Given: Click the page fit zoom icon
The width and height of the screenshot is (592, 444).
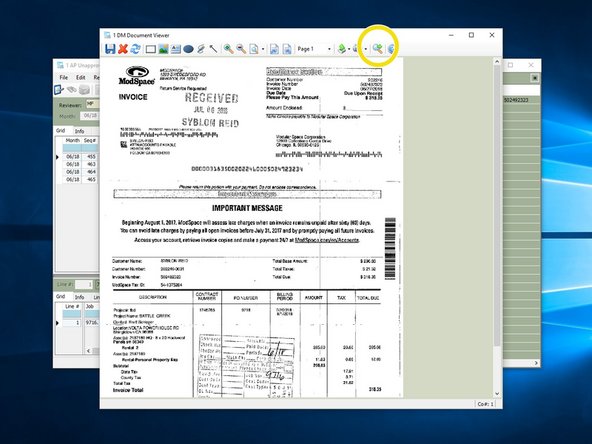Looking at the screenshot, I should 254,49.
